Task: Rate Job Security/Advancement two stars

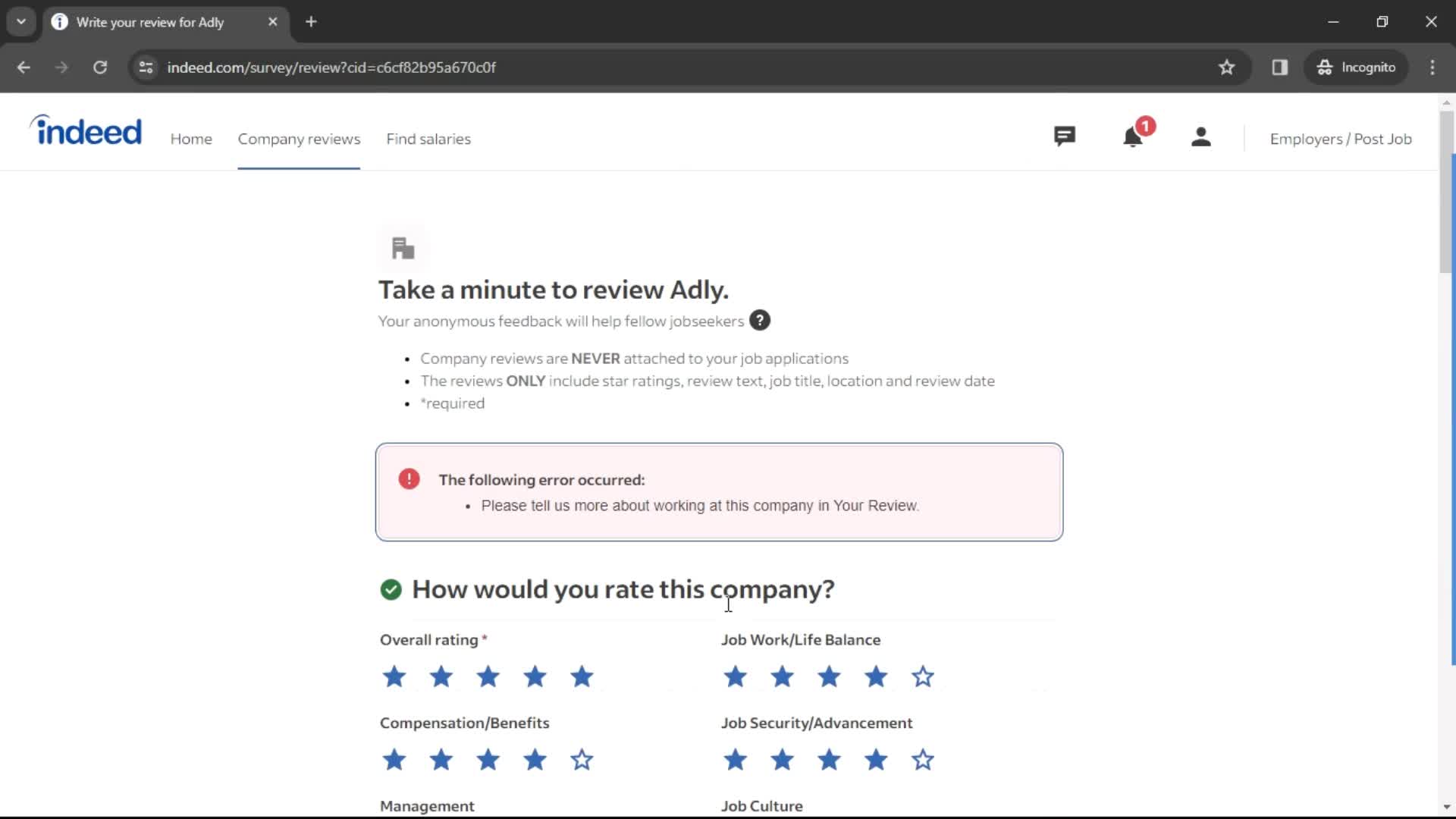Action: point(783,760)
